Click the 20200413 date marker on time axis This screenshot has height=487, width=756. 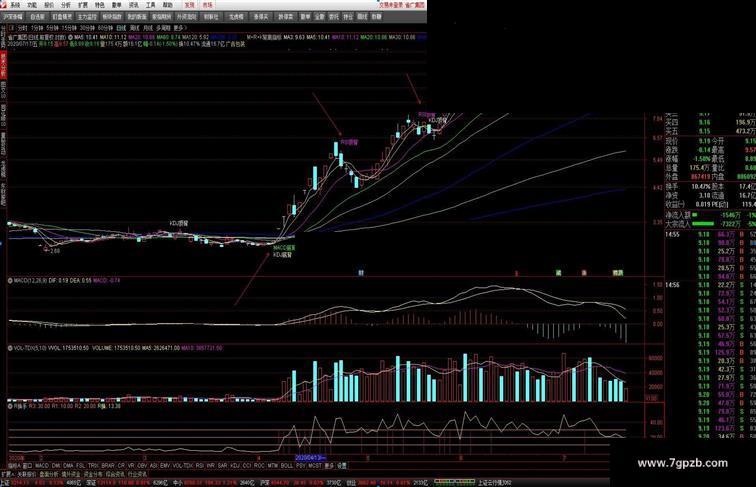(x=311, y=457)
